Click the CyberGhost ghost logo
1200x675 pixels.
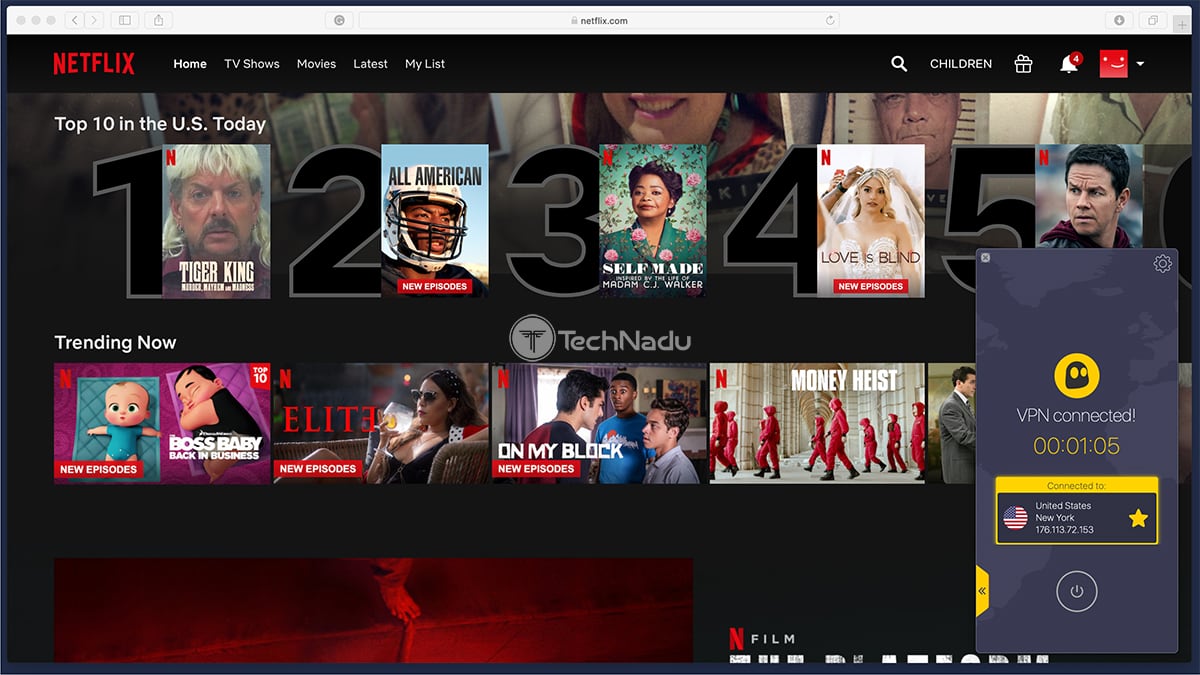click(x=1076, y=376)
